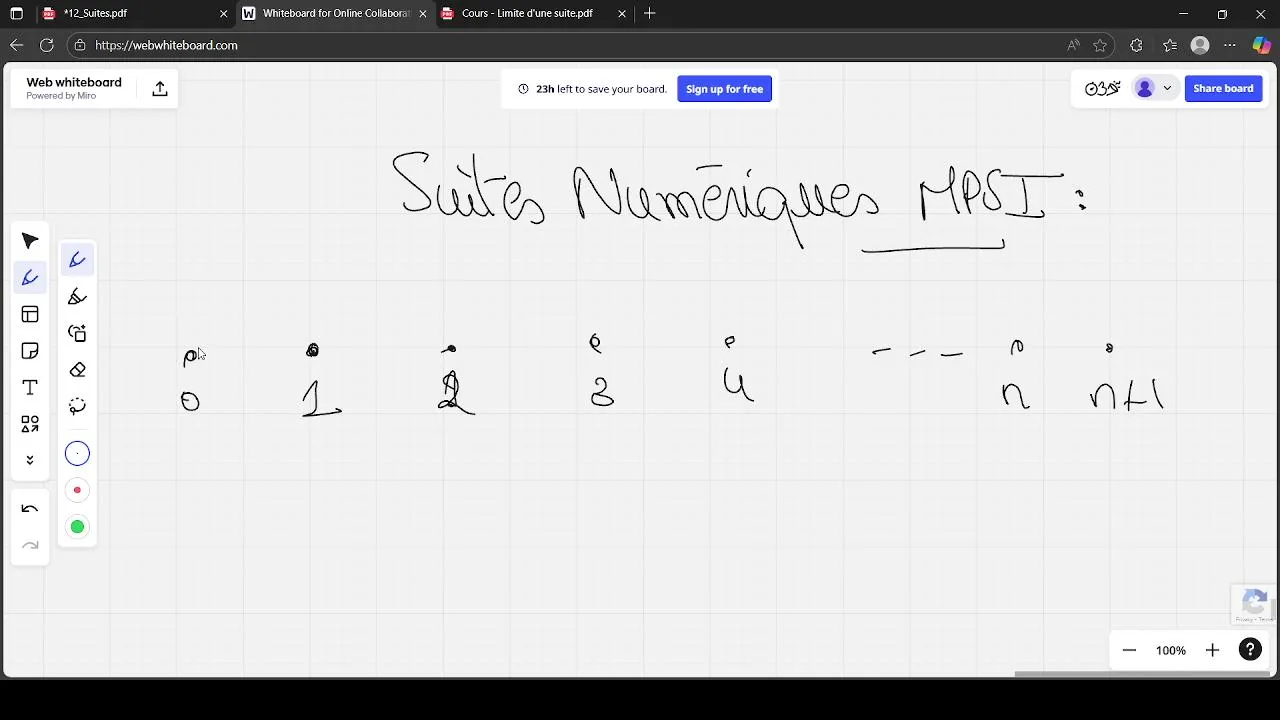This screenshot has height=720, width=1280.
Task: Click the horizontal scrollbar thumb
Action: point(1144,674)
